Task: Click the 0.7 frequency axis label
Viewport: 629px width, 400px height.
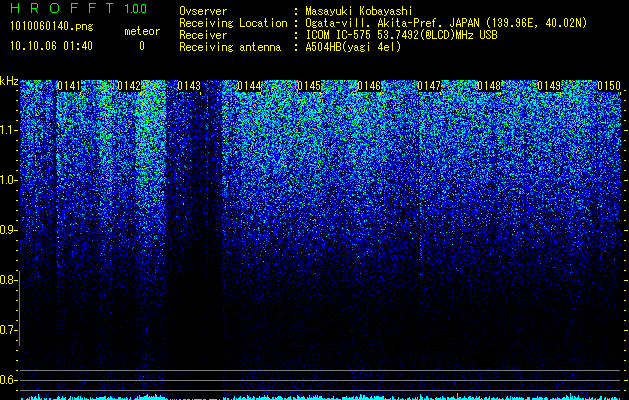Action: pos(8,330)
